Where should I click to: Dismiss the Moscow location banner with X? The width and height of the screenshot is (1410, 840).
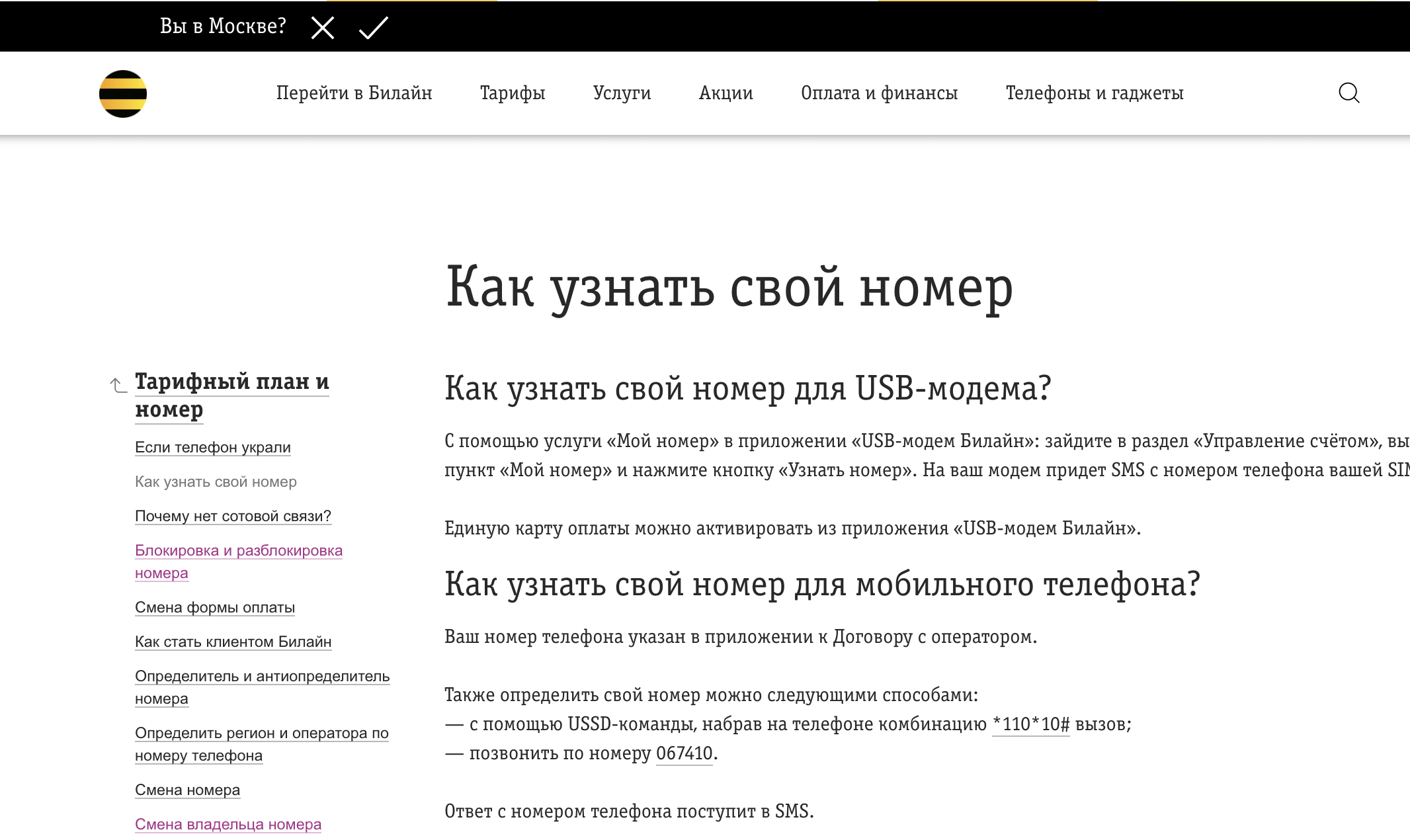coord(322,27)
